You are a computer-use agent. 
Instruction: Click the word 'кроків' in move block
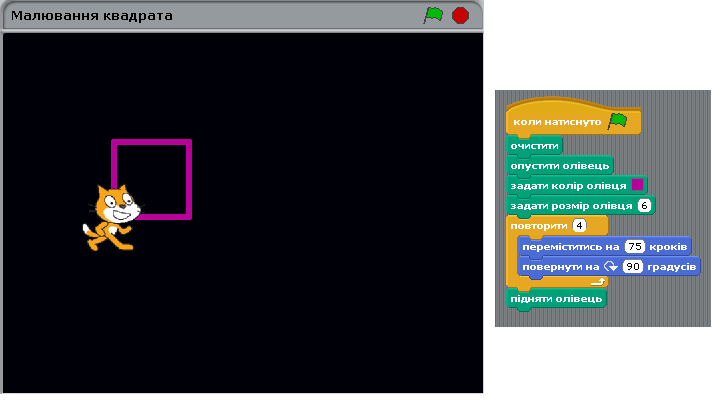pyautogui.click(x=668, y=247)
